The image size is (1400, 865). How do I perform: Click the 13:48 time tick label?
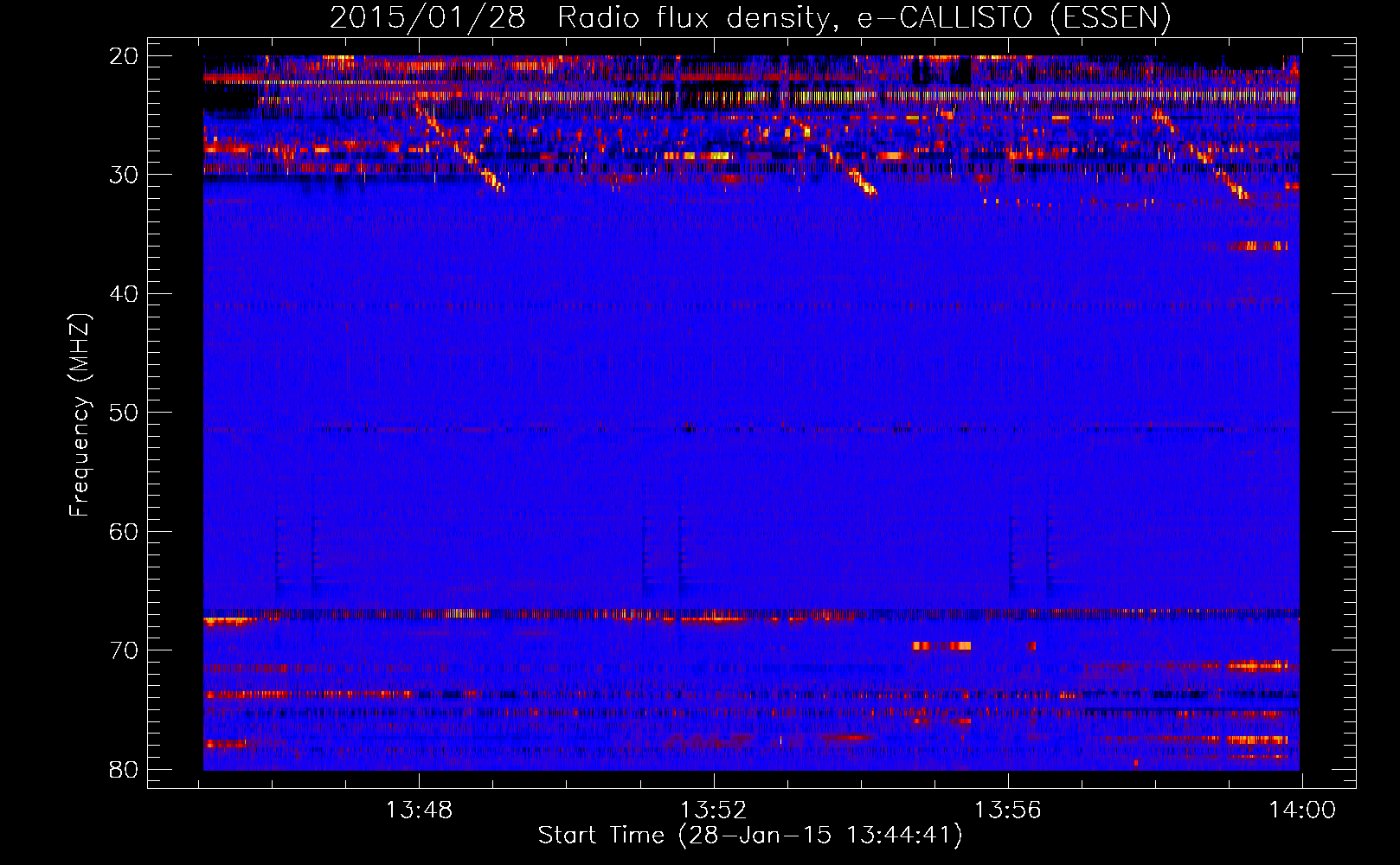coord(419,811)
